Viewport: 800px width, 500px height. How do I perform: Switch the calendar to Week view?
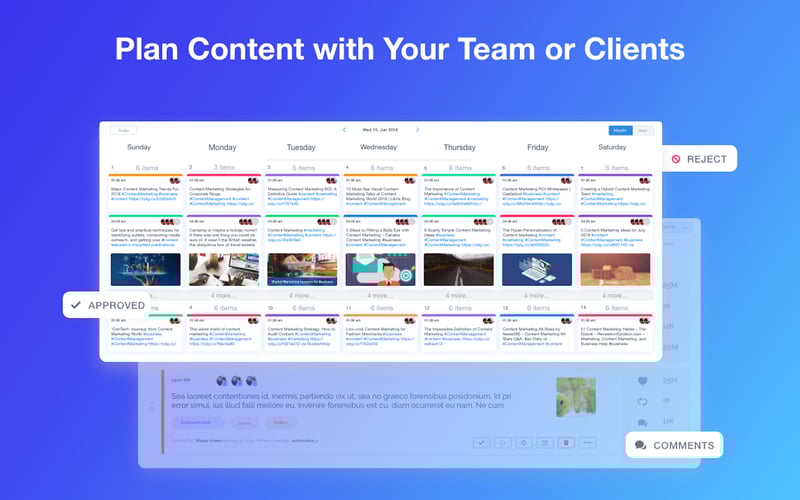[643, 131]
